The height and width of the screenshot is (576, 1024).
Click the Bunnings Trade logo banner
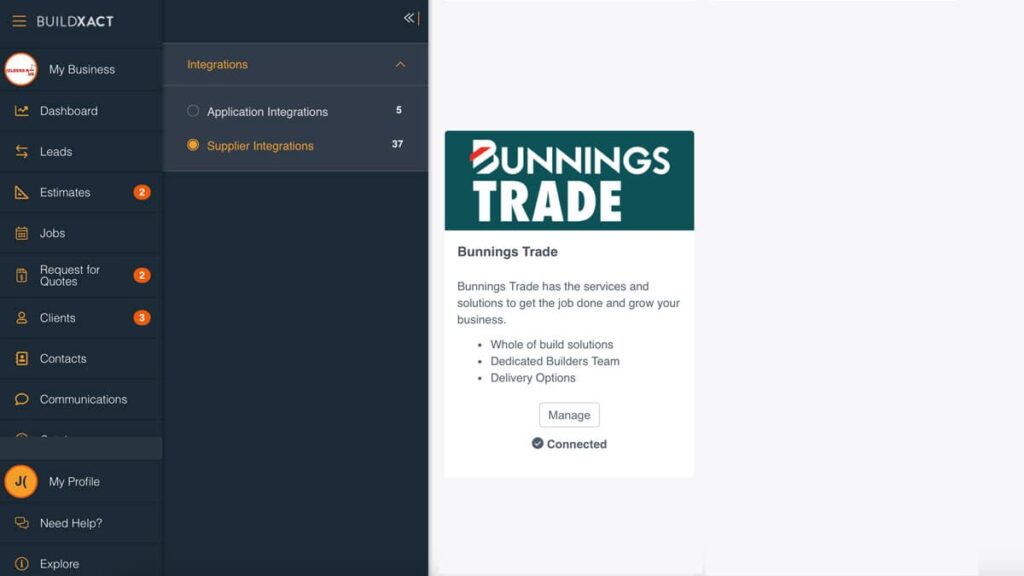point(569,181)
